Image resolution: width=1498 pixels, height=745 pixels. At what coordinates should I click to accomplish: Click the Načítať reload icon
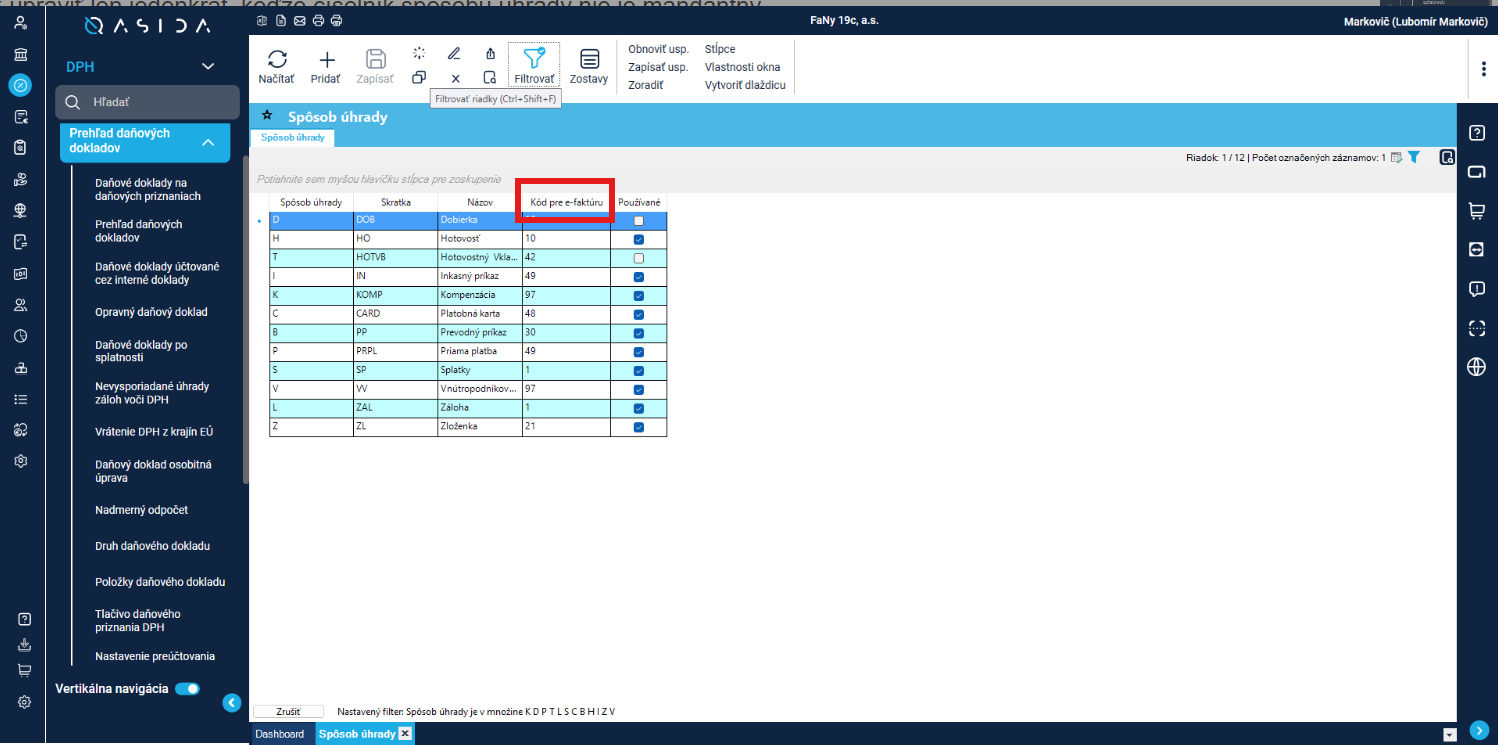tap(276, 59)
